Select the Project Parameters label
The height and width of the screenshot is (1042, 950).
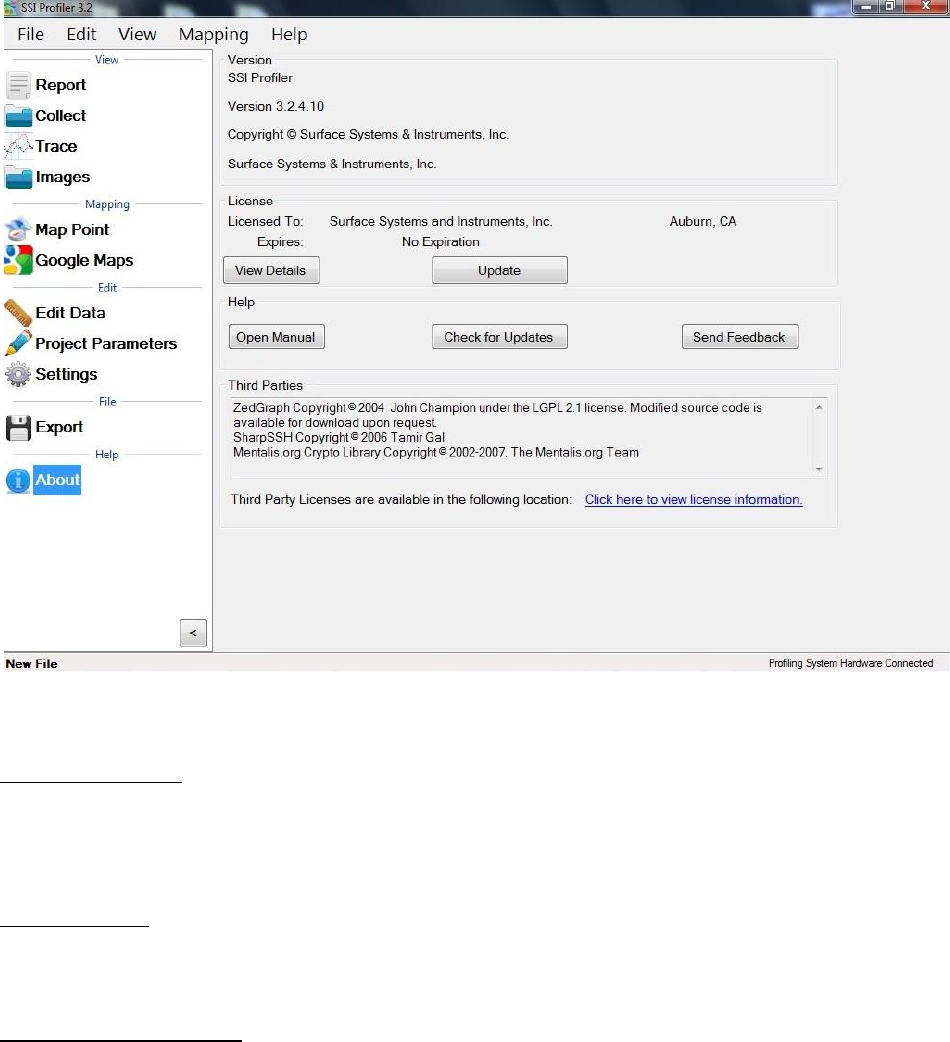106,344
